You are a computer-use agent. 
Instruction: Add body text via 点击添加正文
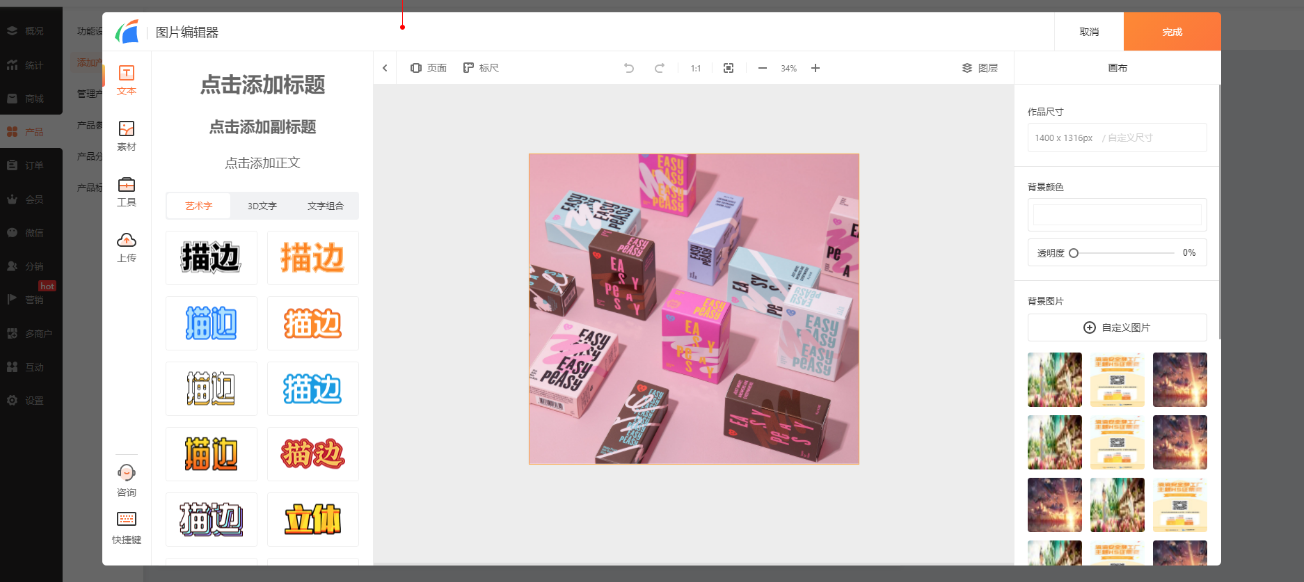pos(263,163)
